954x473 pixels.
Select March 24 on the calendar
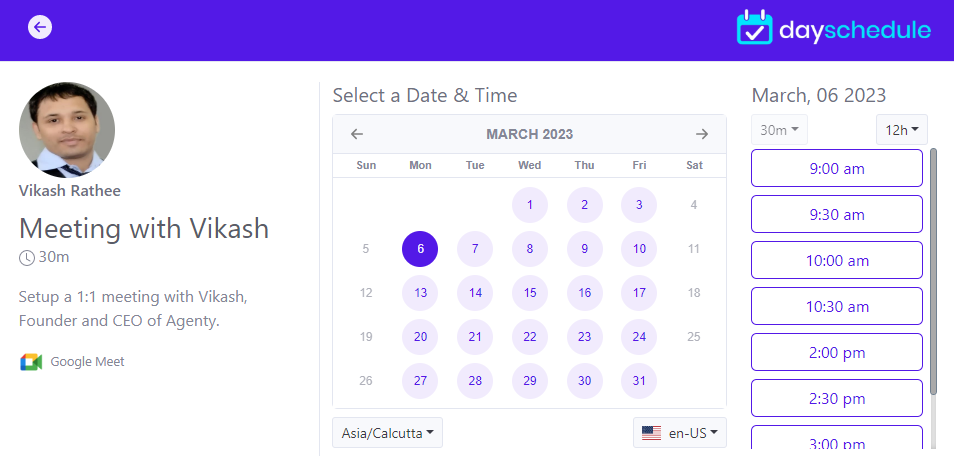coord(639,337)
